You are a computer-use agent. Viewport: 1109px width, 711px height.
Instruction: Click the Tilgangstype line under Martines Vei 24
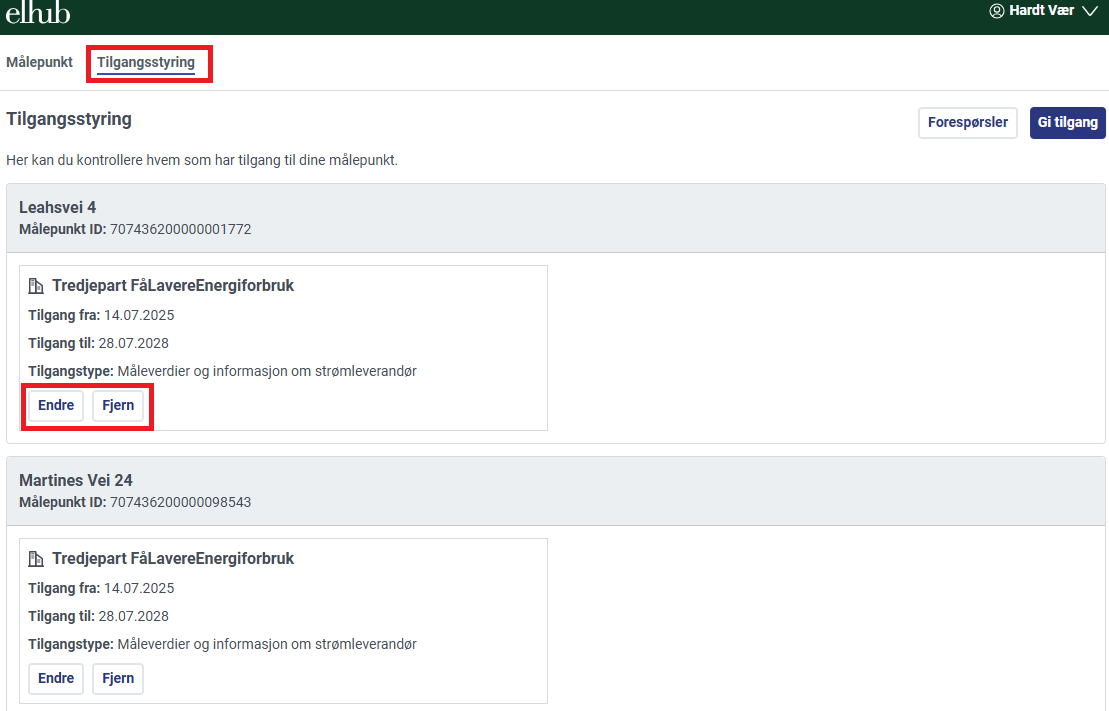[x=222, y=644]
